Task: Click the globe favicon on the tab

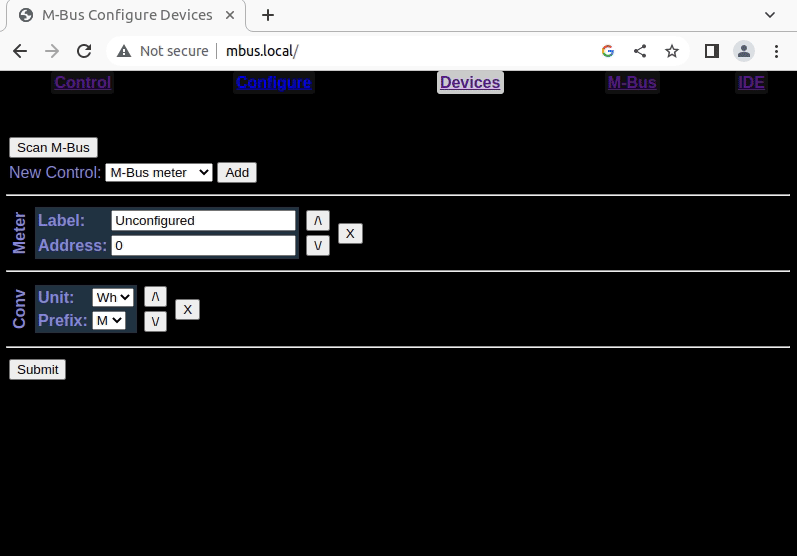Action: (x=26, y=15)
